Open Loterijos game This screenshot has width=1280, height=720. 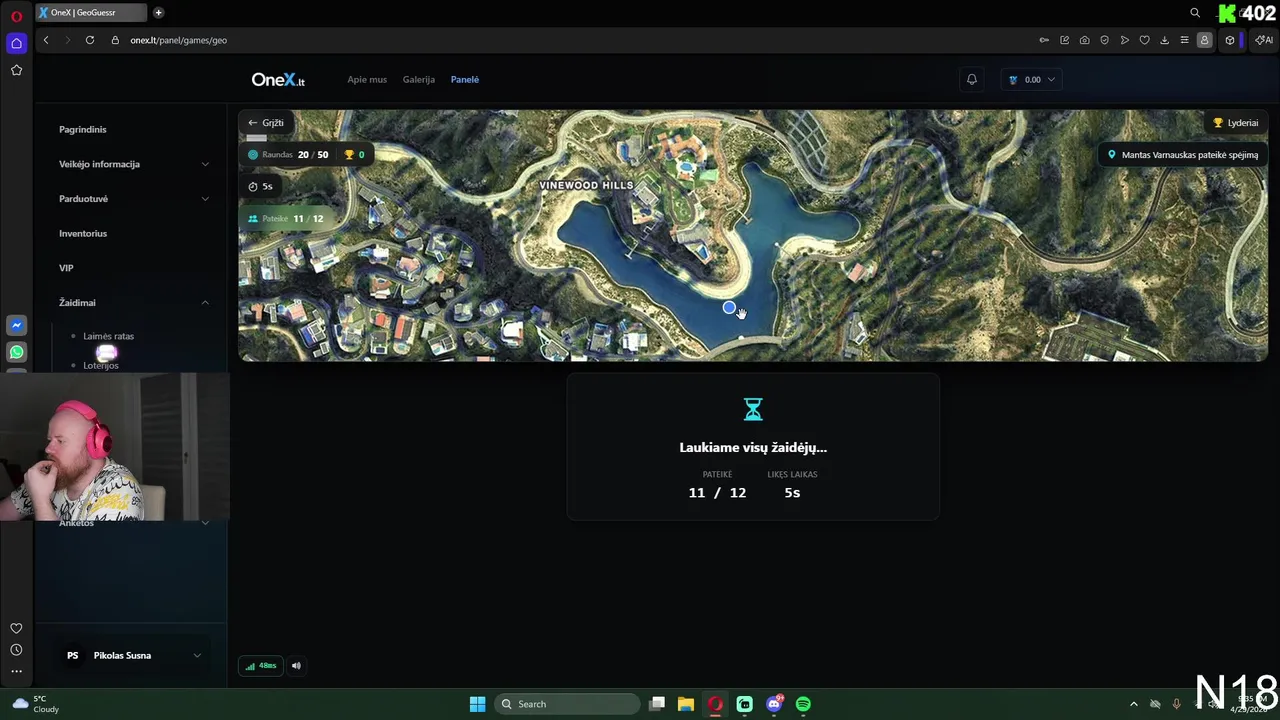[101, 365]
